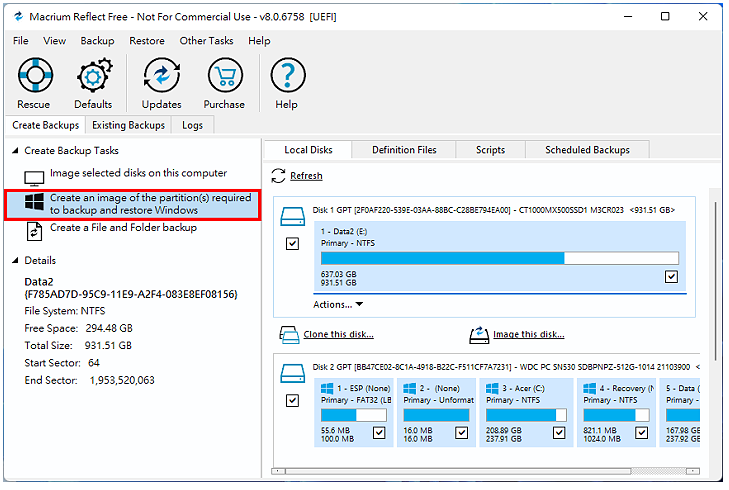Click the Free Space 294.48 GB value
This screenshot has height=490, width=729.
109,329
